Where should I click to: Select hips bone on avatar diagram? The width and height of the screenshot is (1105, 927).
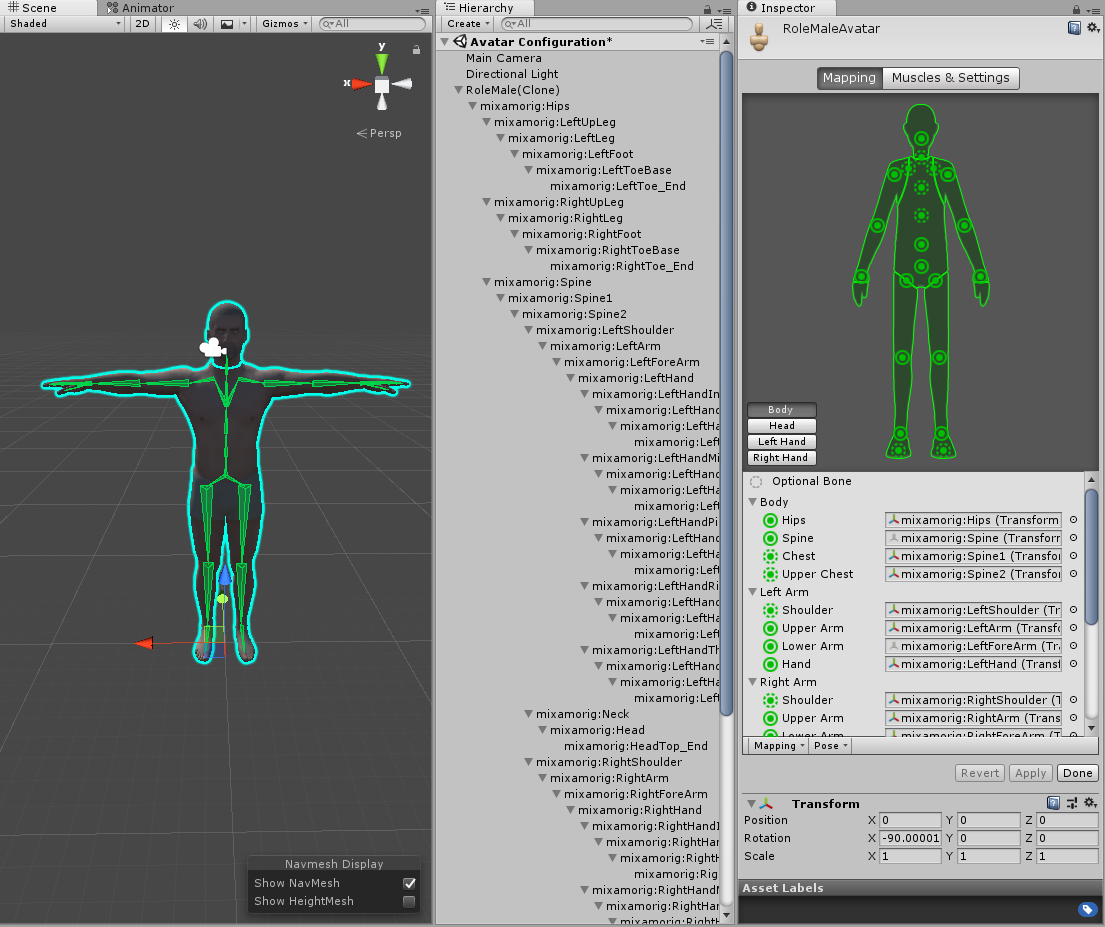(x=921, y=266)
